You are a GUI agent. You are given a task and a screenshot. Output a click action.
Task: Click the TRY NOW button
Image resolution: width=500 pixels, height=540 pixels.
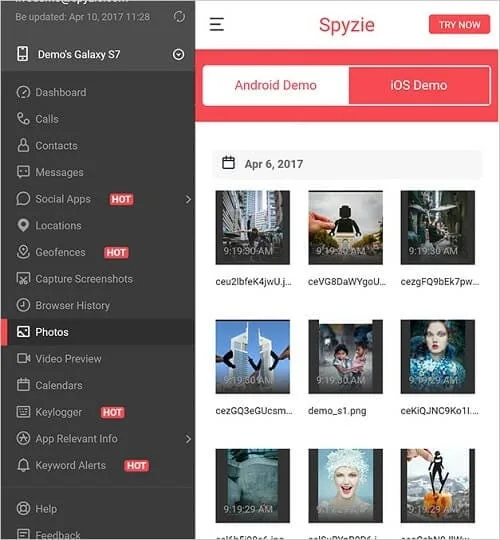[459, 24]
